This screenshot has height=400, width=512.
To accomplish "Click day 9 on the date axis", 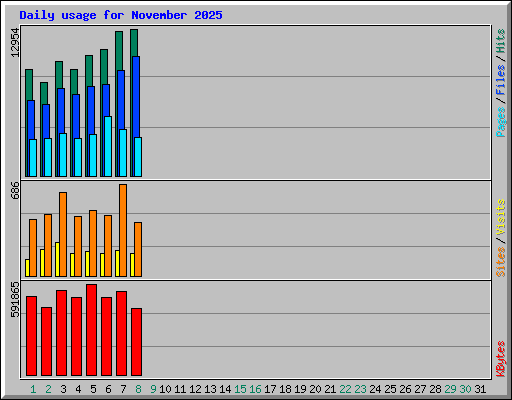I will pyautogui.click(x=153, y=389).
